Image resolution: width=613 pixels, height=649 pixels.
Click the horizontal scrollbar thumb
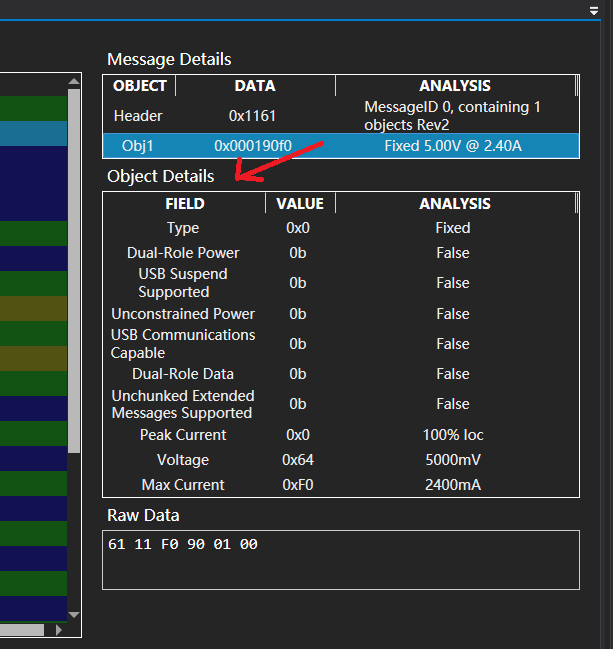pyautogui.click(x=22, y=630)
